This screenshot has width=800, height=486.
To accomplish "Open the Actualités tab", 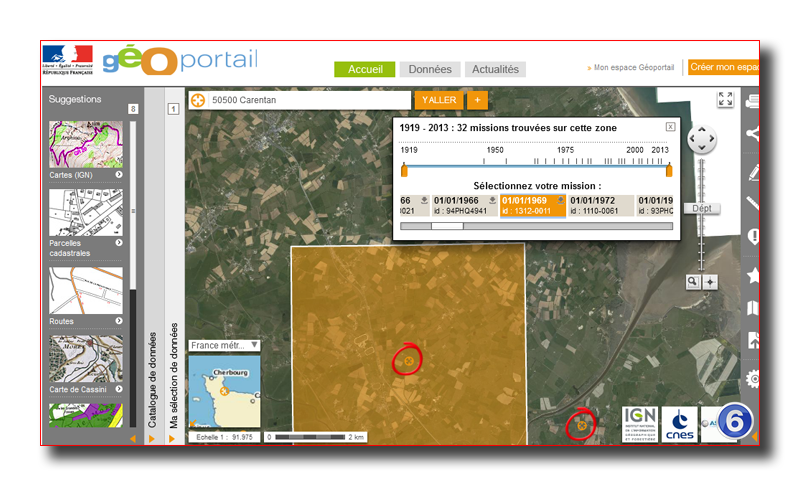I will [x=495, y=69].
